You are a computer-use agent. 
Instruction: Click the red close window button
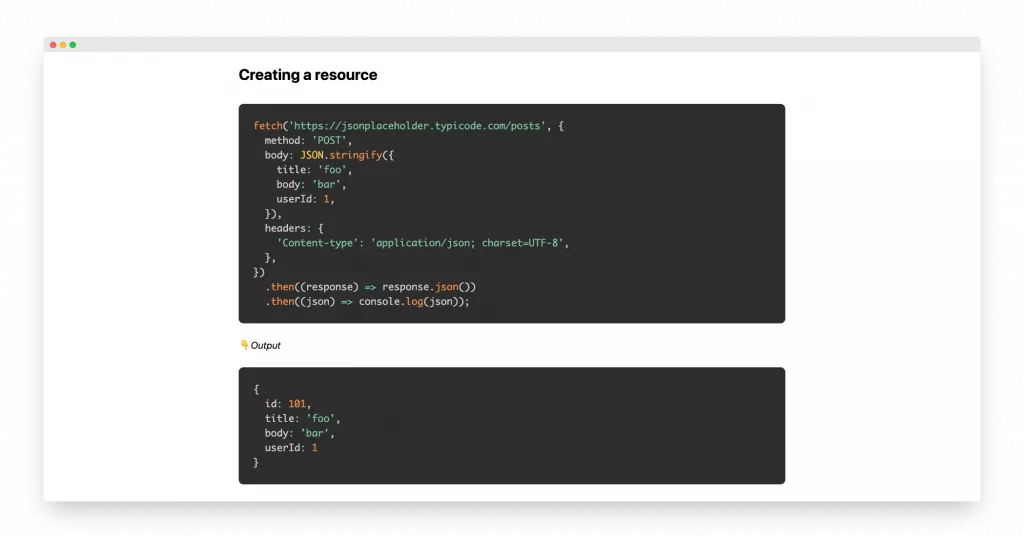[53, 45]
